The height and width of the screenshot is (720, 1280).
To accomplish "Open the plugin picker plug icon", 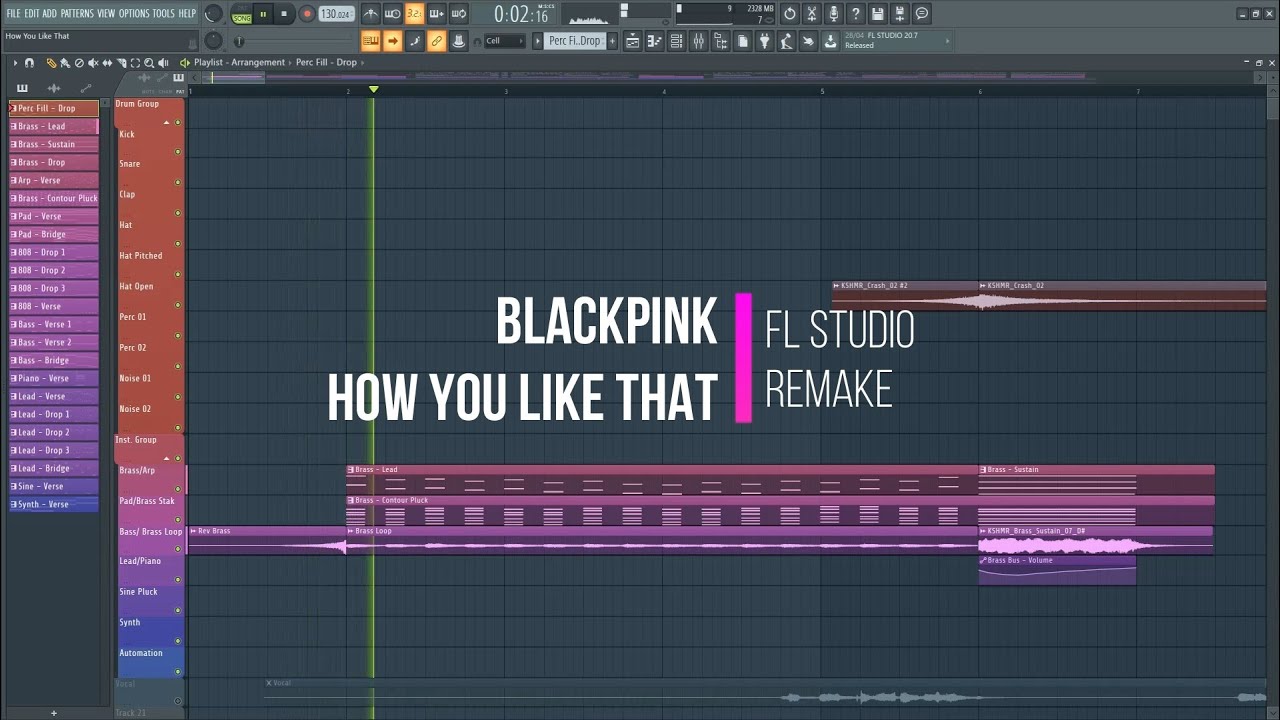I will [765, 41].
